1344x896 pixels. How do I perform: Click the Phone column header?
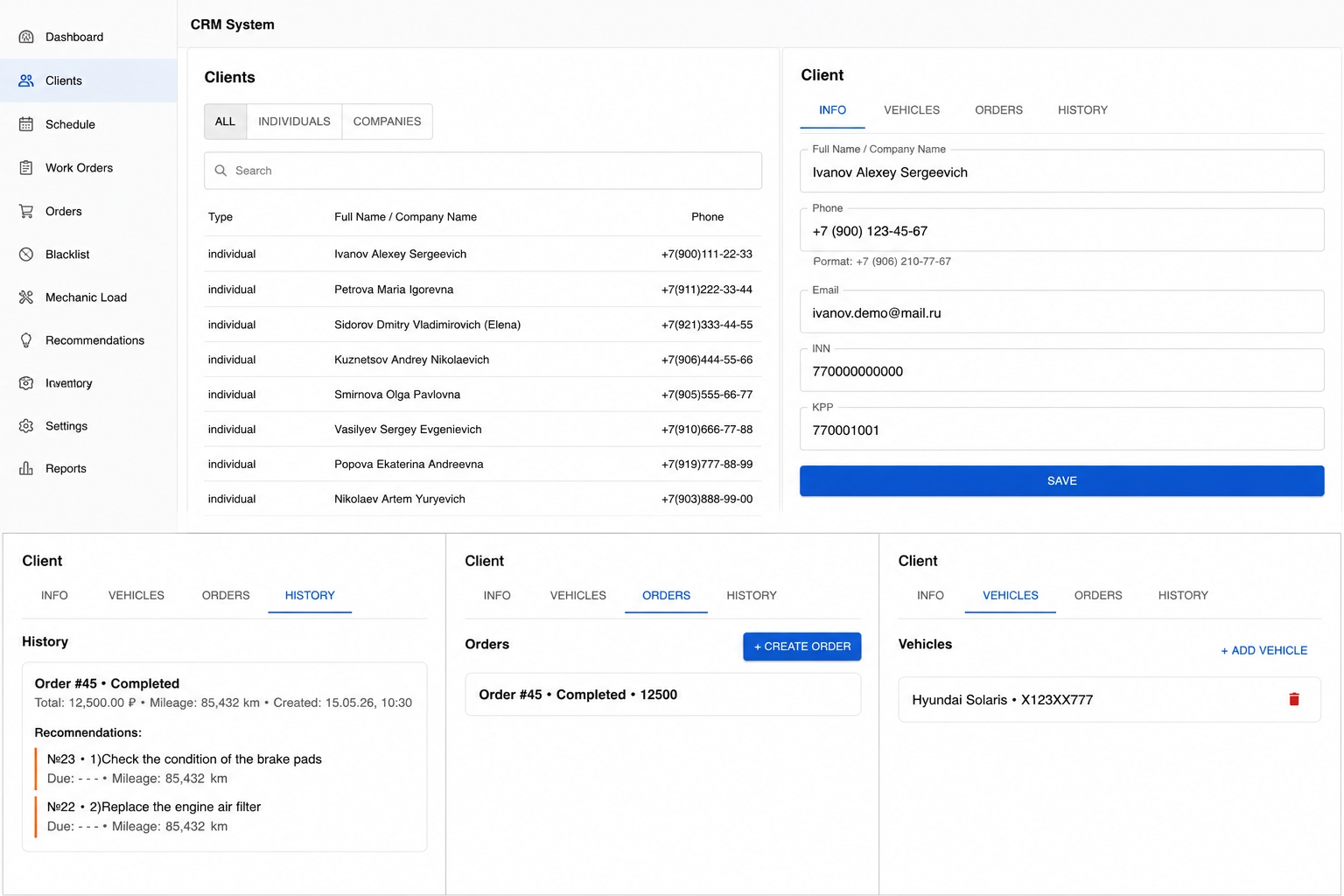[x=707, y=217]
